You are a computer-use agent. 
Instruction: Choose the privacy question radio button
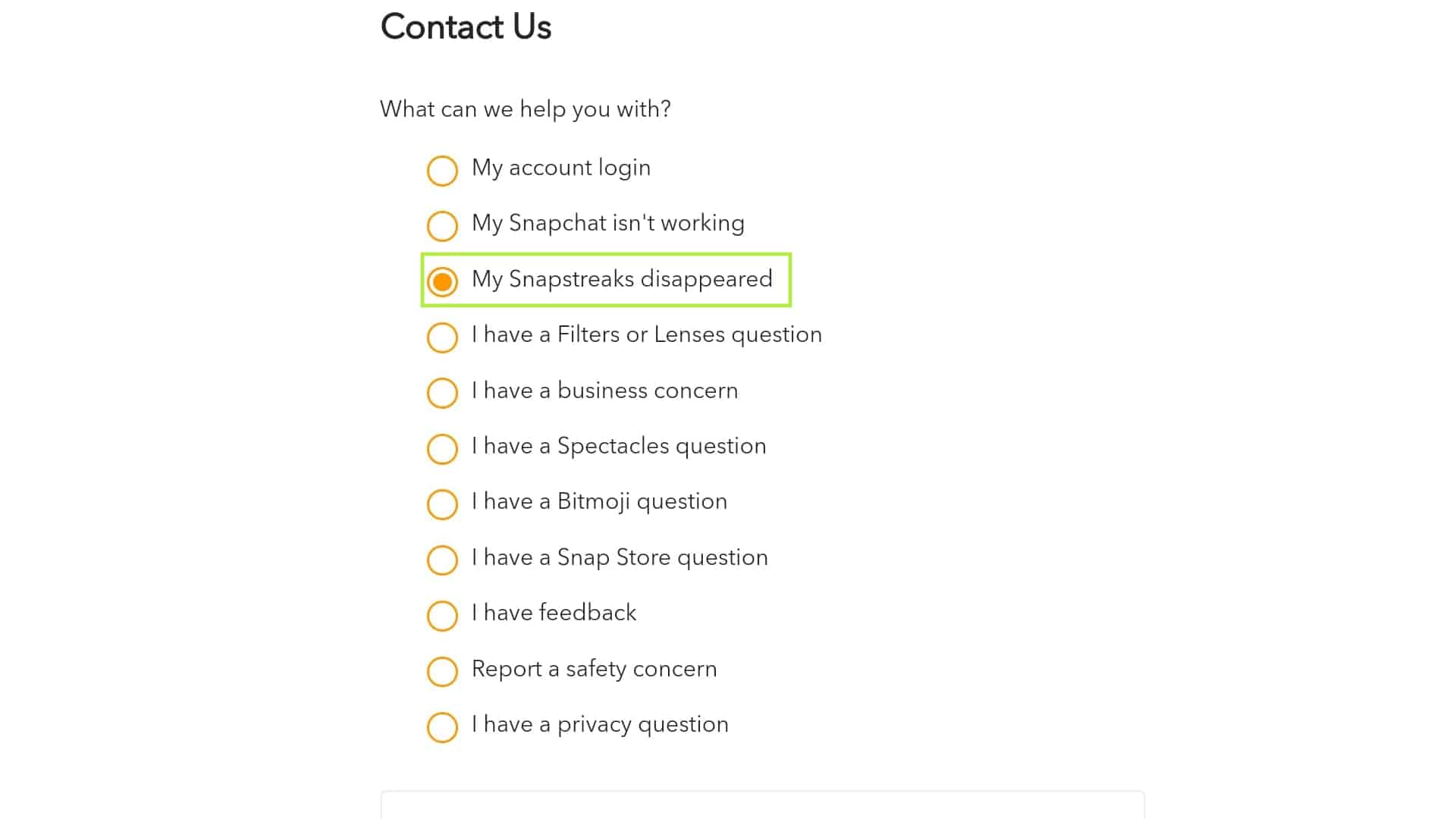pos(442,727)
